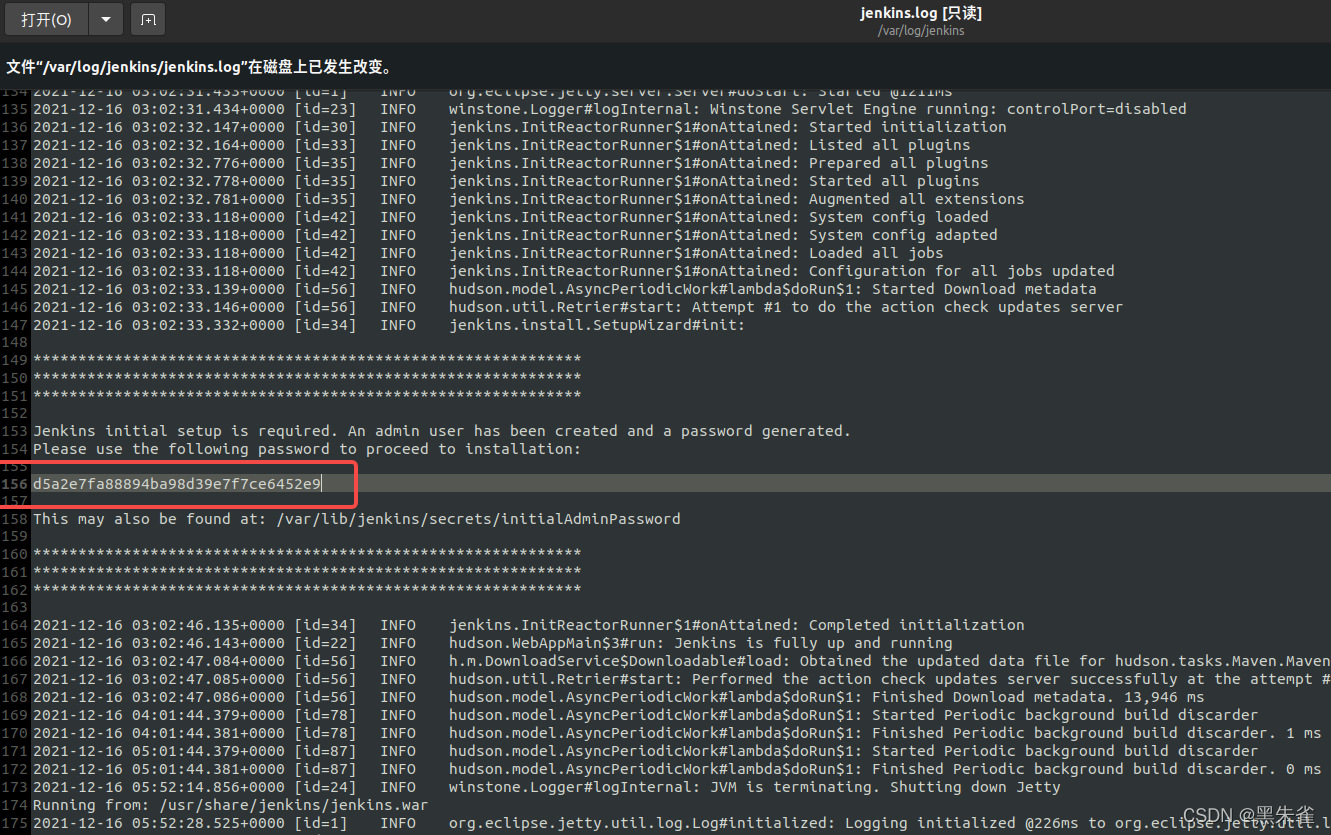The height and width of the screenshot is (835, 1331).
Task: Click the timestamp 2021-12-16 05:52:14.856+0000
Action: (x=159, y=787)
